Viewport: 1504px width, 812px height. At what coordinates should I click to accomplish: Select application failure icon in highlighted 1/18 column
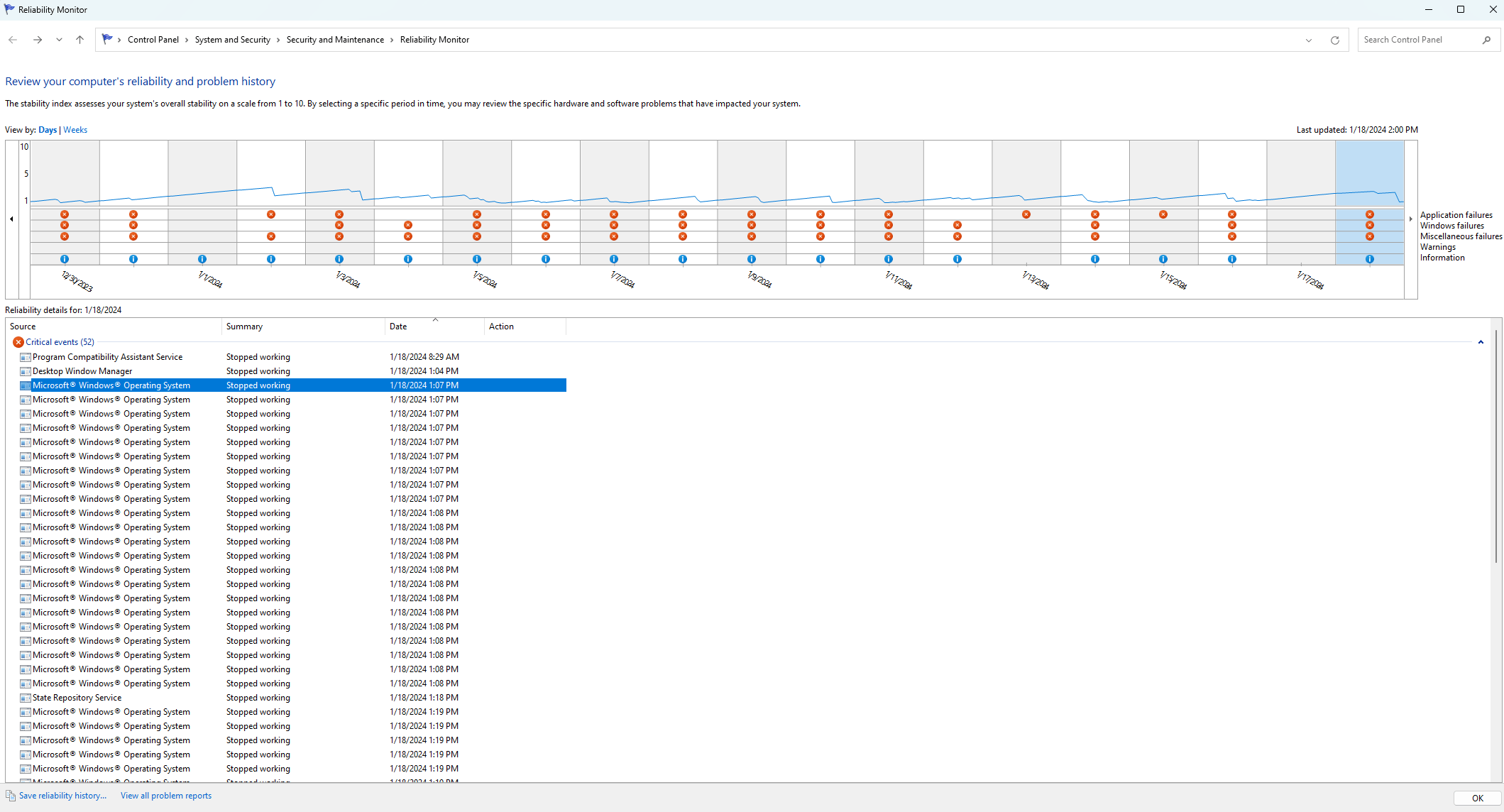1370,214
